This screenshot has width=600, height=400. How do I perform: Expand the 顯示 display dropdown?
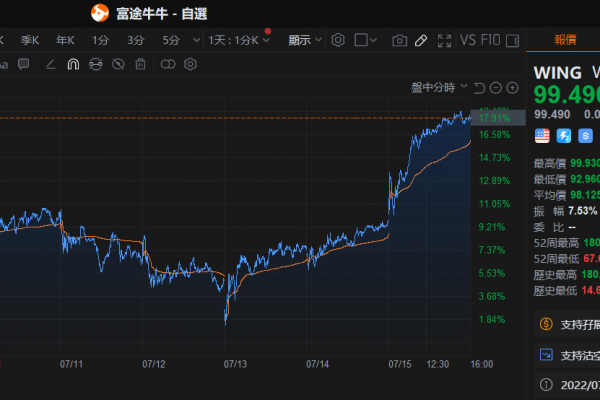click(x=304, y=40)
